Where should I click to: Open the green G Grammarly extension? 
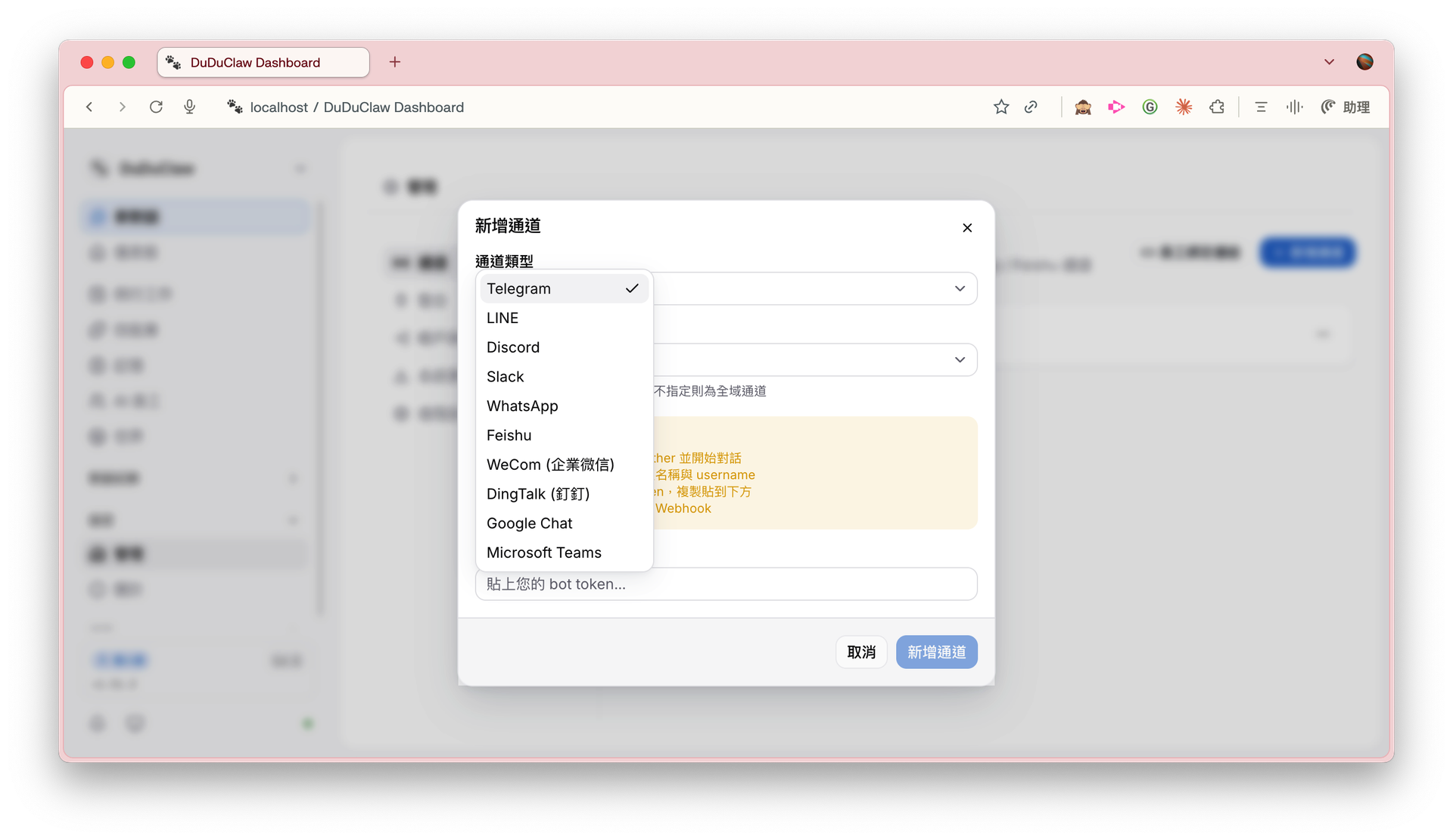(x=1150, y=107)
